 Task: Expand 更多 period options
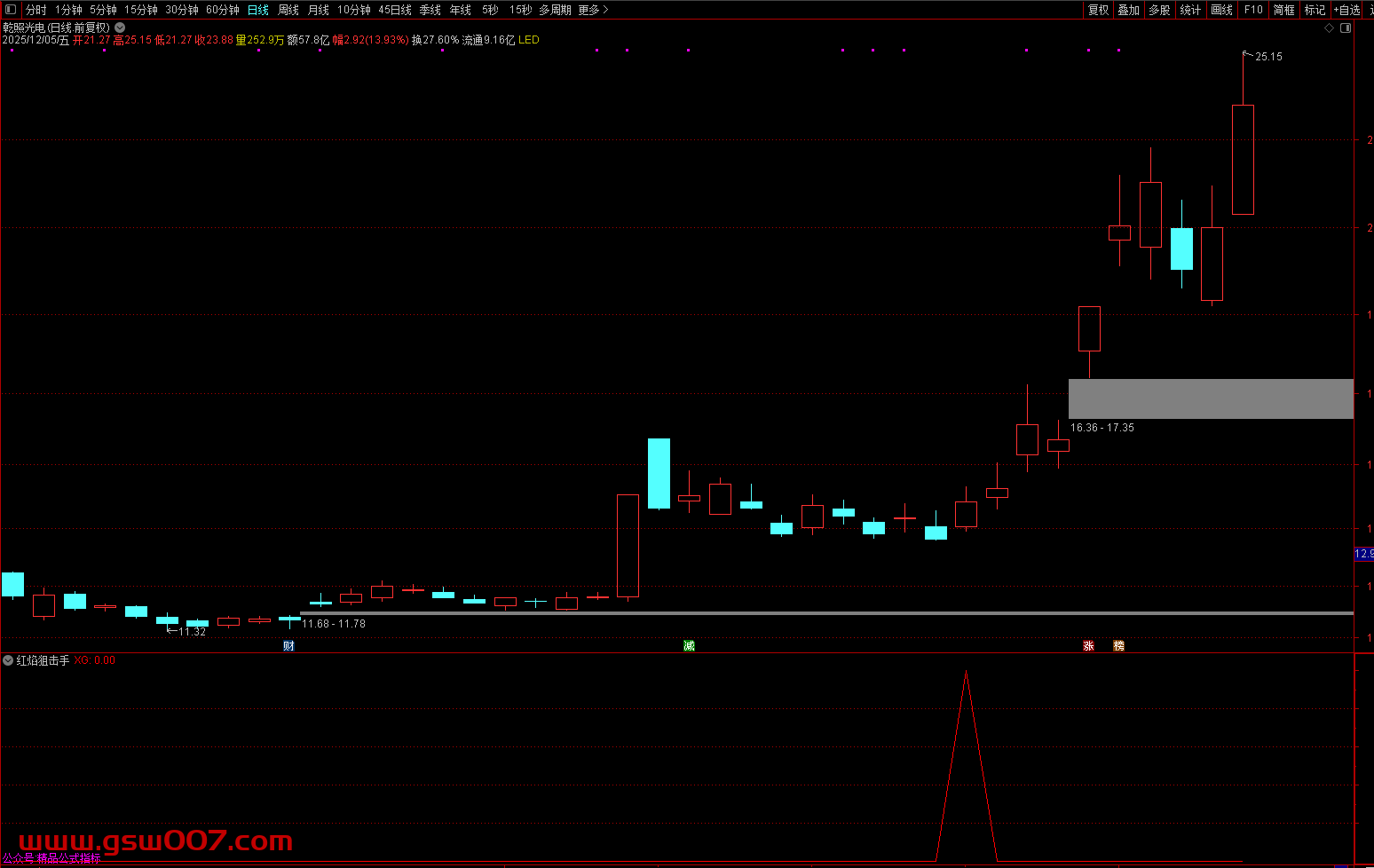(593, 10)
